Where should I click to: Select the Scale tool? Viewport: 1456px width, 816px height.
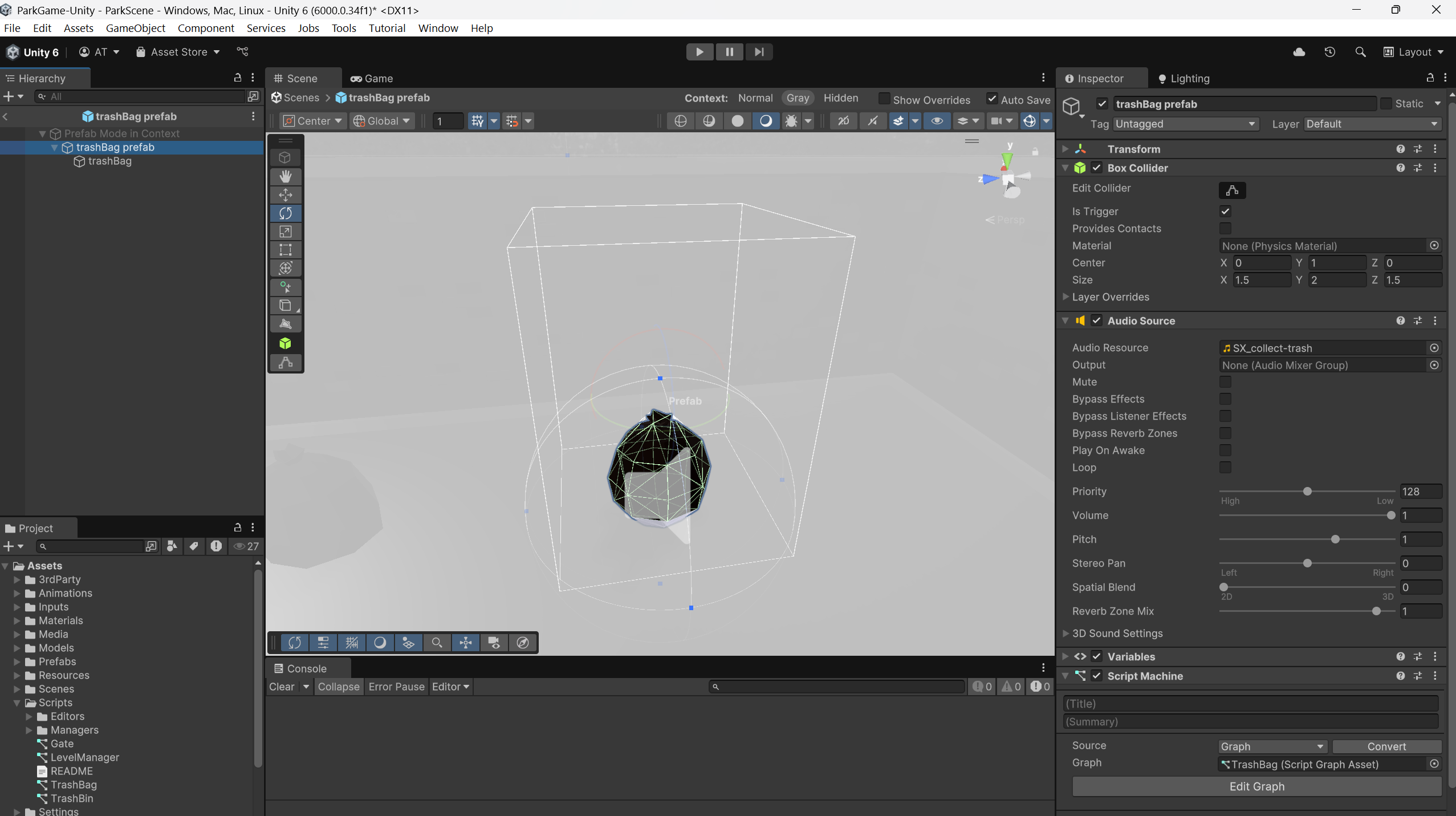pyautogui.click(x=286, y=232)
